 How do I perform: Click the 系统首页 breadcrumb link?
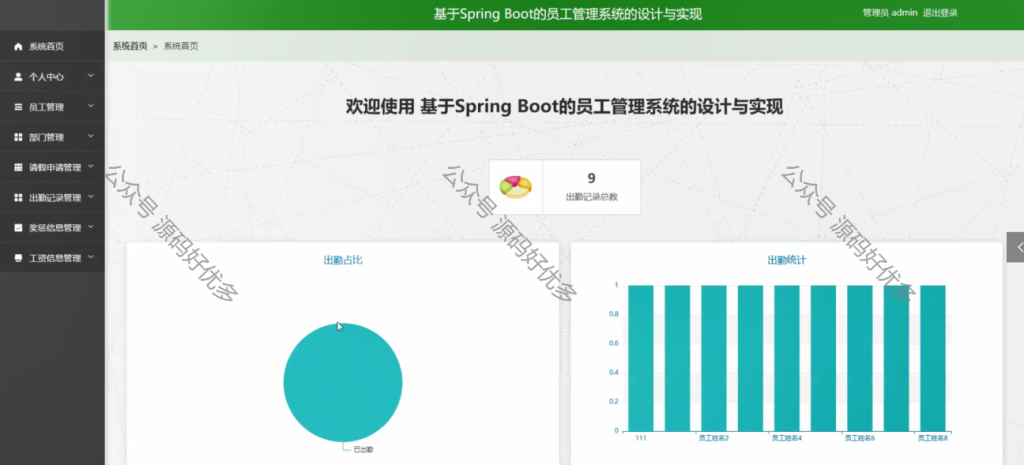tap(130, 46)
